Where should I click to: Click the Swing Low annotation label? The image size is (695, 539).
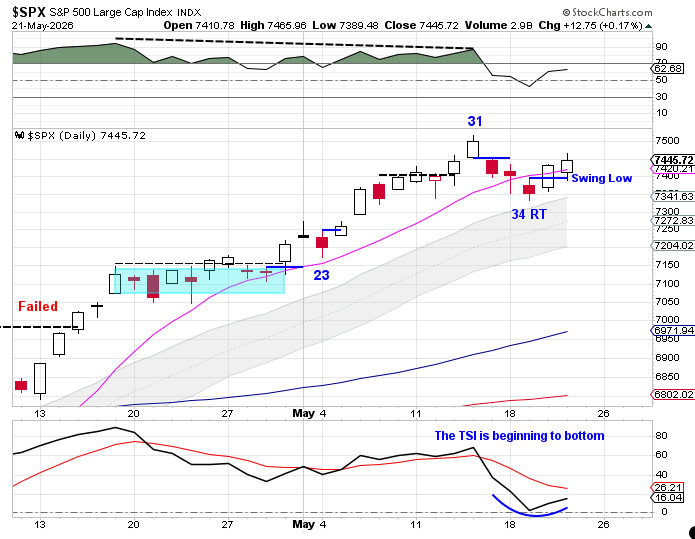pyautogui.click(x=601, y=178)
